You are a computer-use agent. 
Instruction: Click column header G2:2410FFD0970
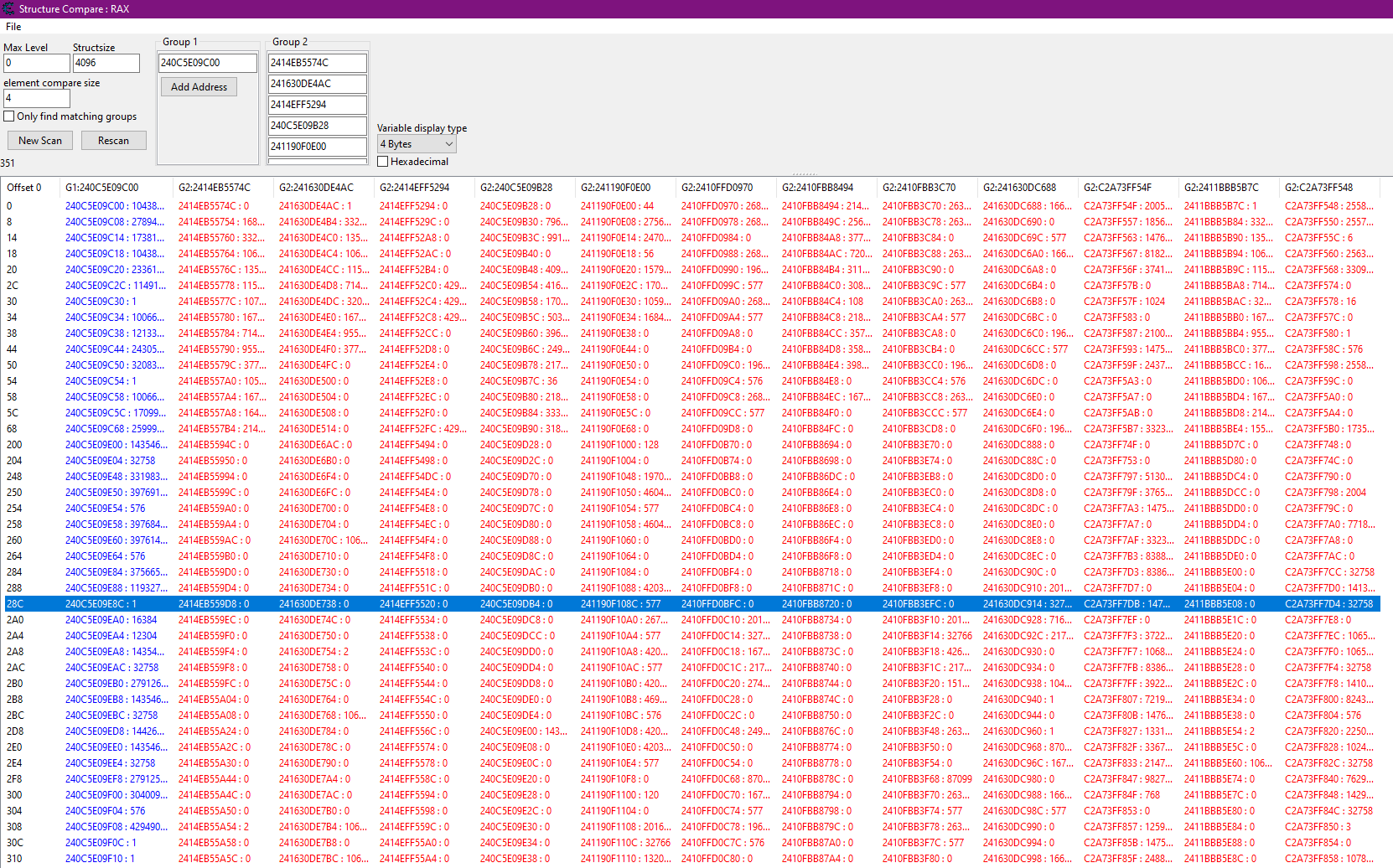(x=717, y=188)
